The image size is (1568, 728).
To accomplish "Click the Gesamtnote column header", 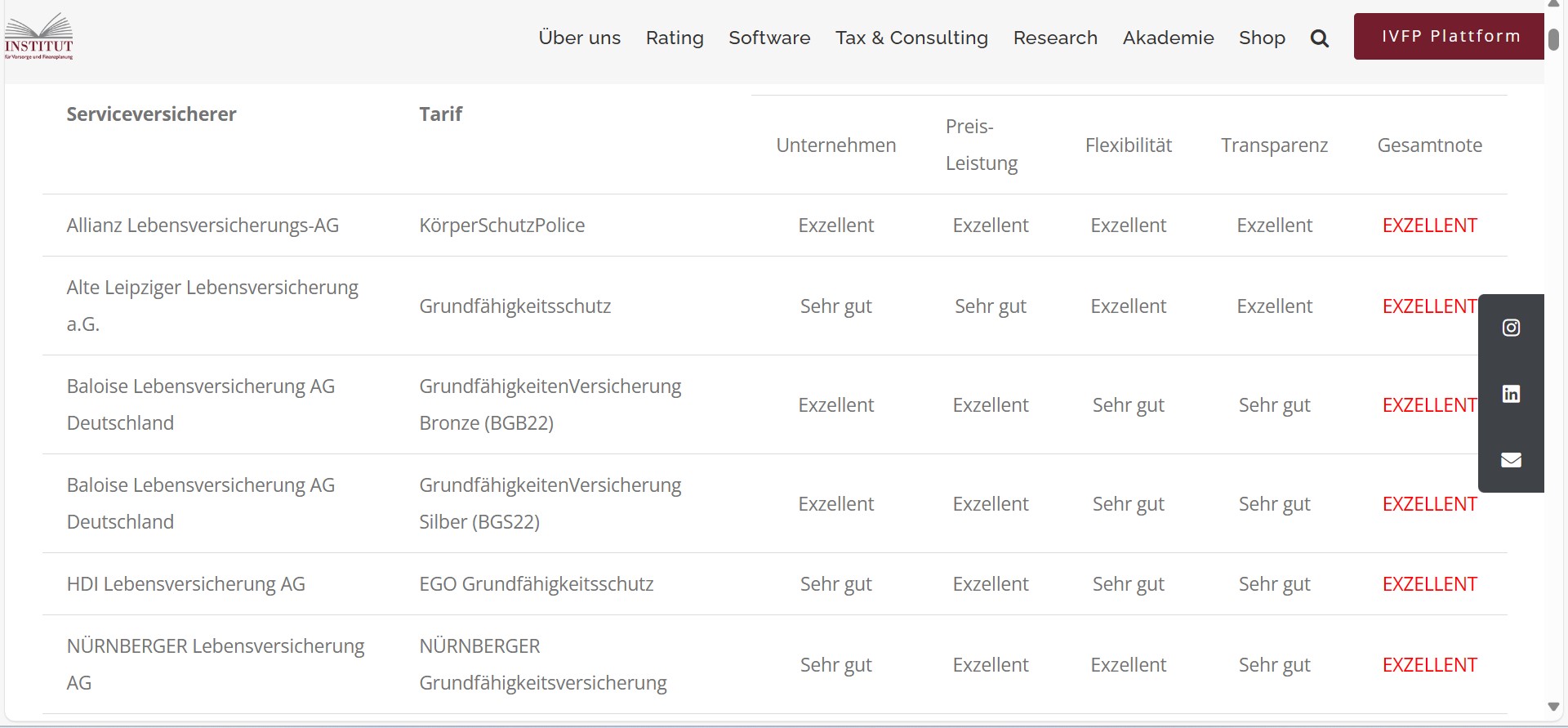I will click(1429, 145).
